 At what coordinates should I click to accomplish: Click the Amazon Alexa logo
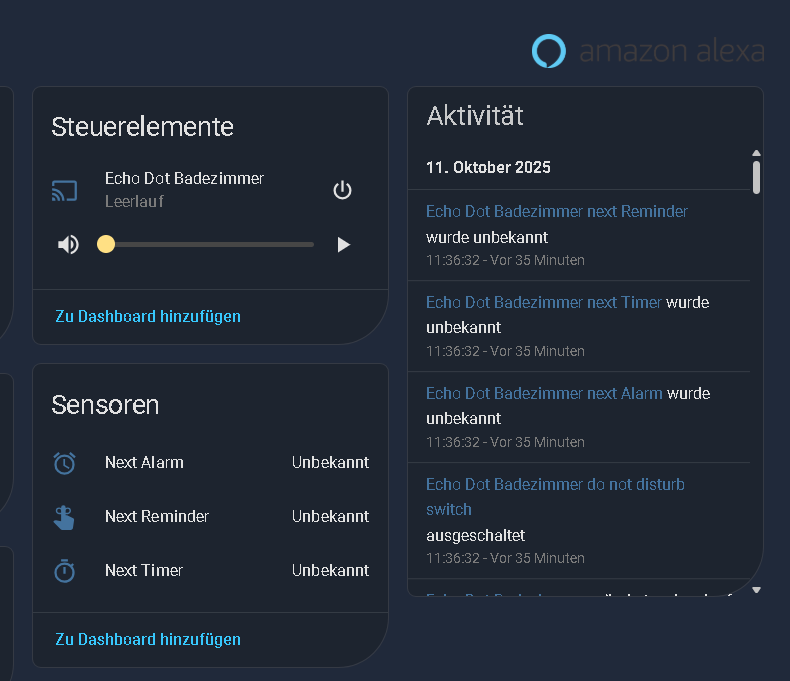tap(648, 51)
